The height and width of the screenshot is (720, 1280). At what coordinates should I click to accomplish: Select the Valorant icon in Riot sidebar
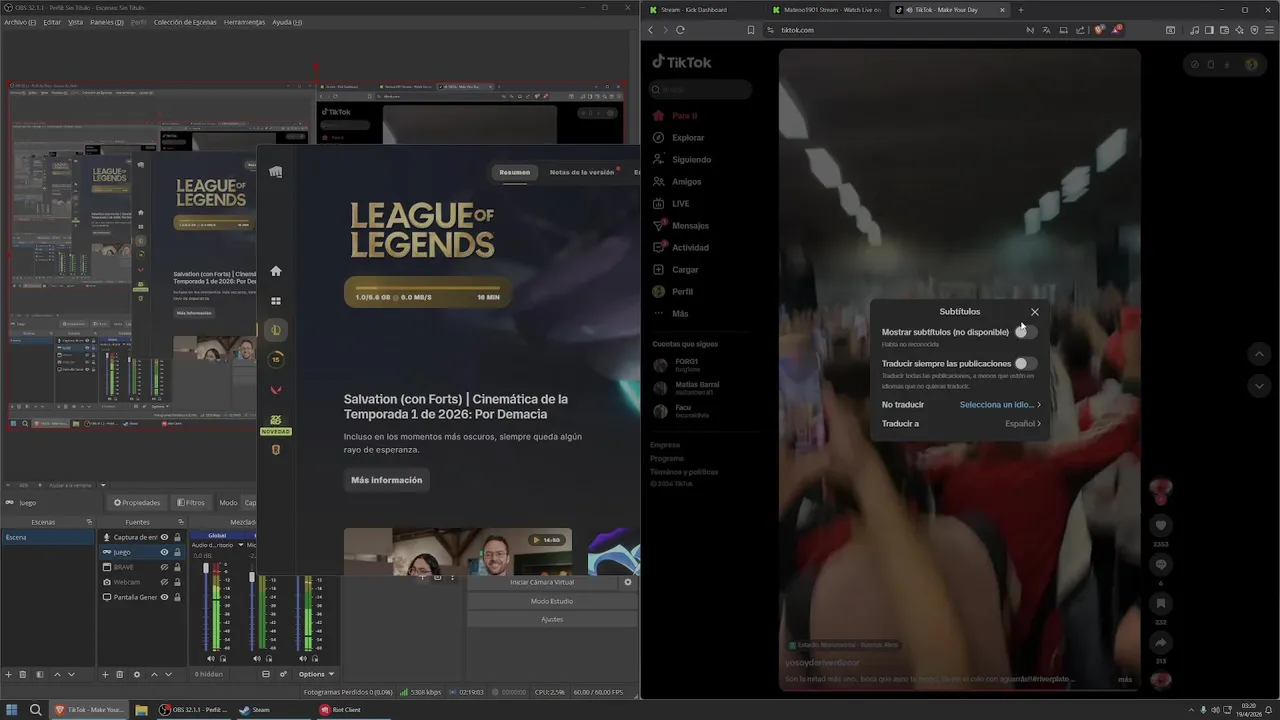click(x=276, y=390)
